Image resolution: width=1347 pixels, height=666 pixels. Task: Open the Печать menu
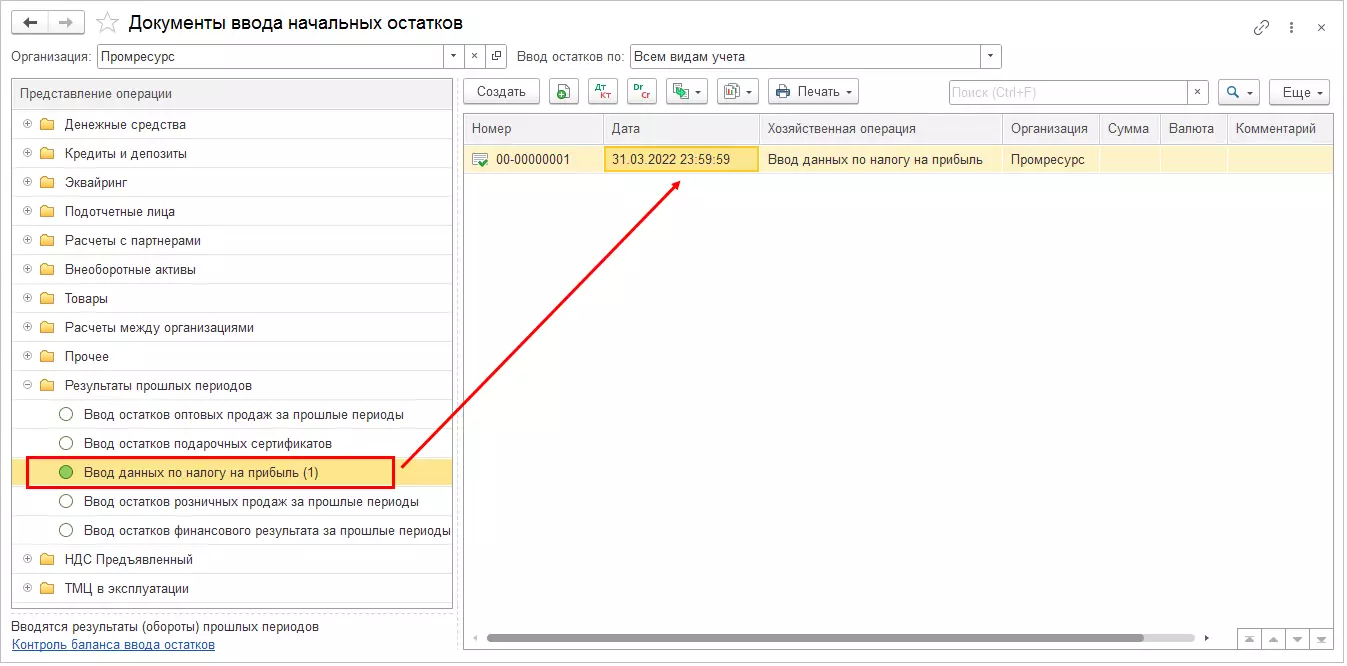click(814, 92)
